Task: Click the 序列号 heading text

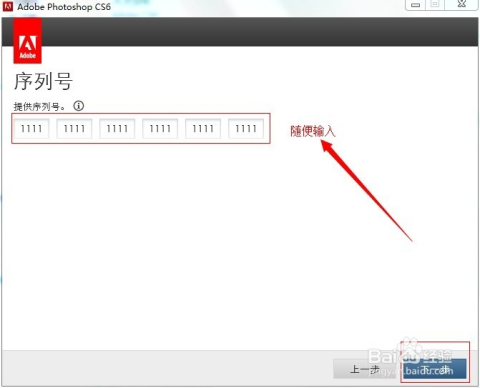Action: tap(43, 81)
